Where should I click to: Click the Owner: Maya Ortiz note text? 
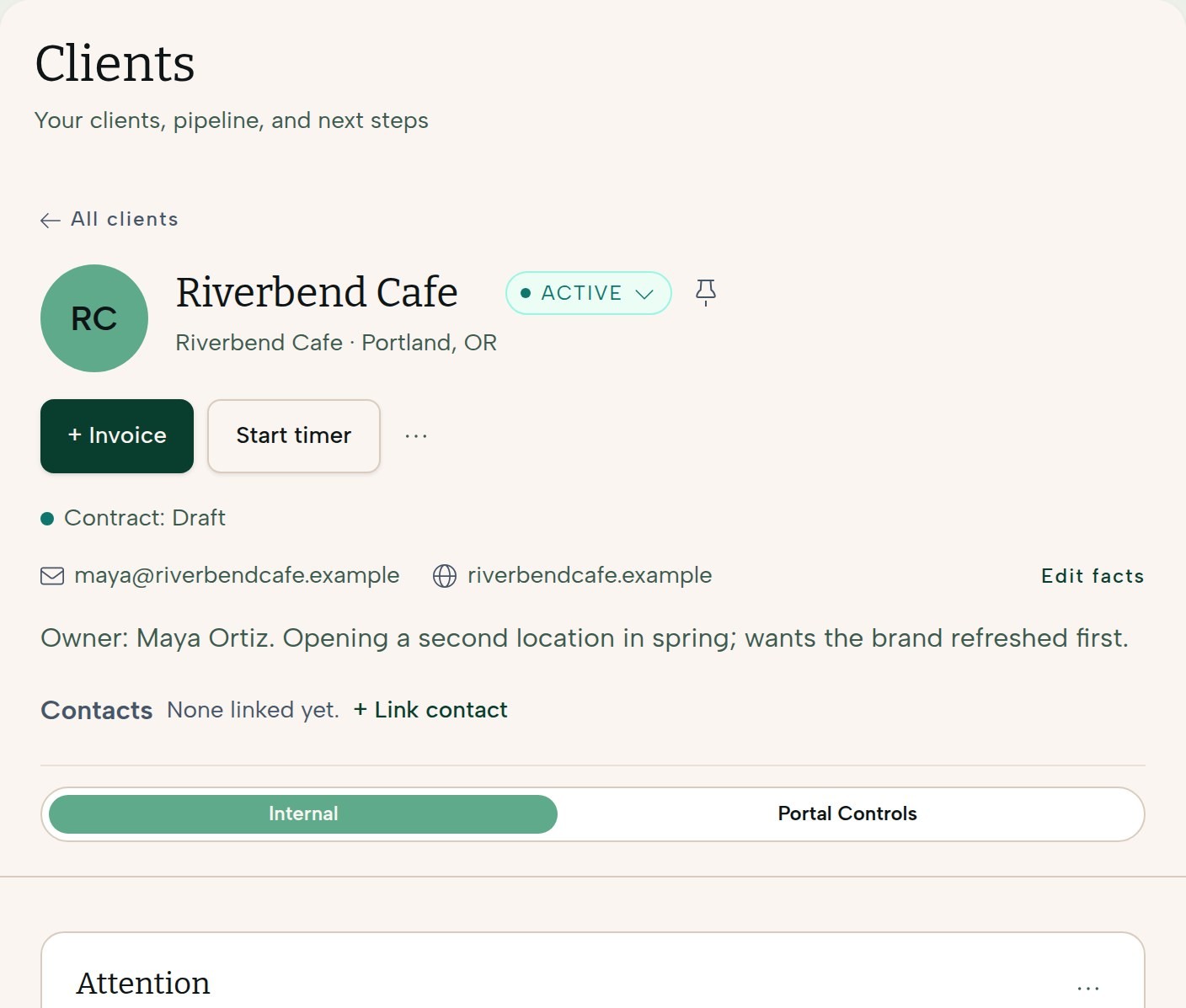[585, 638]
